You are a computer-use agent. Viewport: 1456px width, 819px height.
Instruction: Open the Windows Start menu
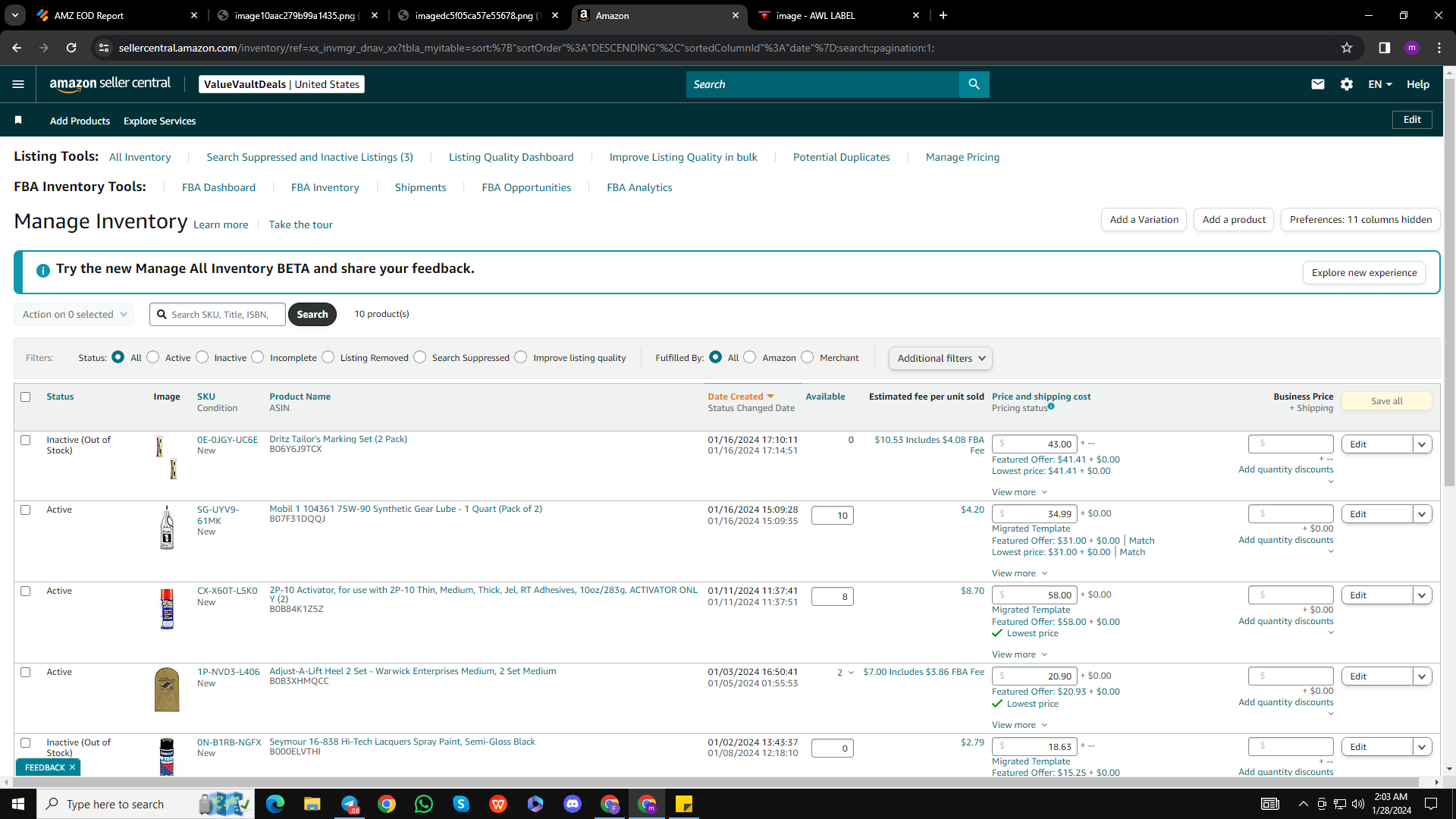click(x=18, y=804)
